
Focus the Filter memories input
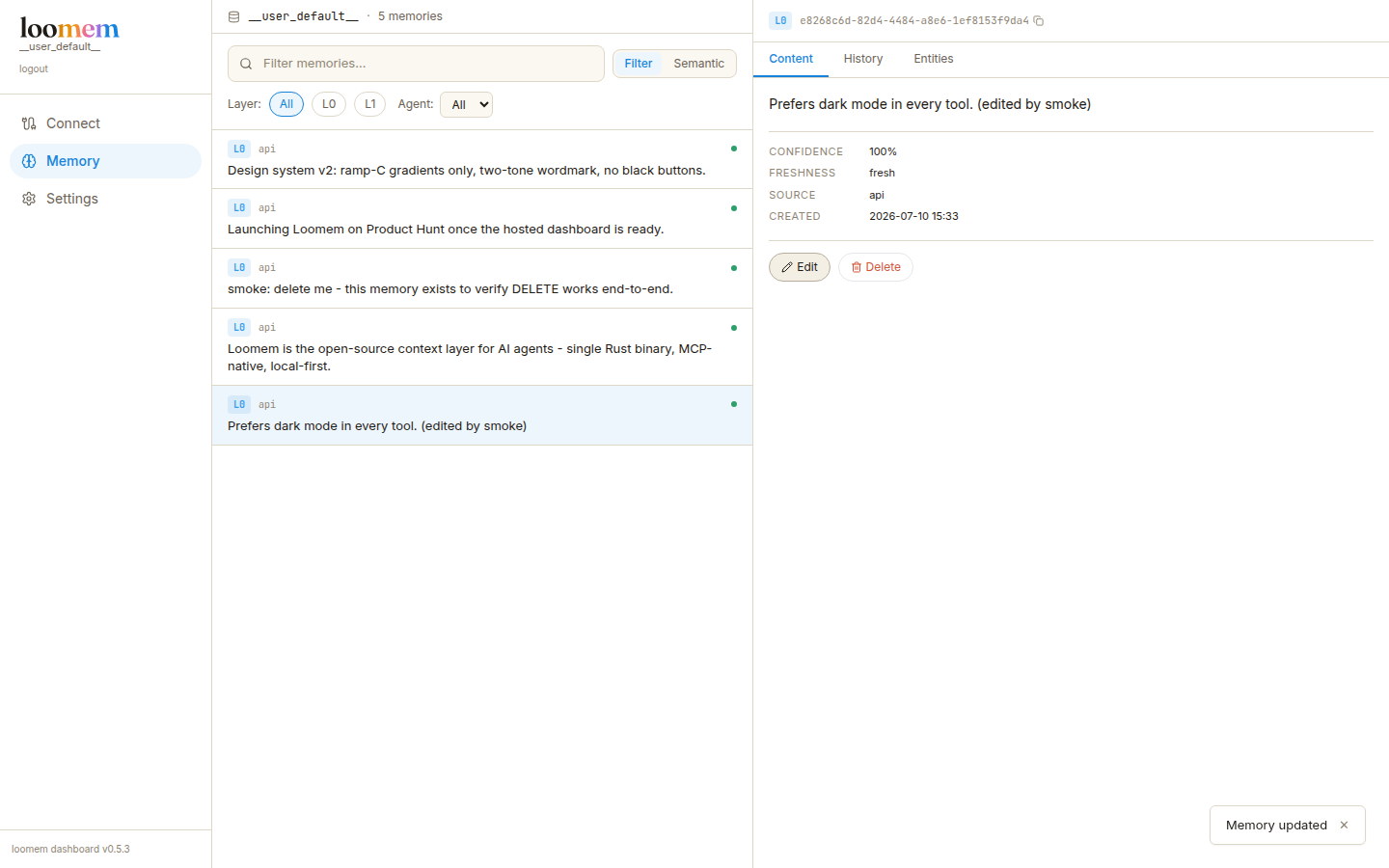416,64
